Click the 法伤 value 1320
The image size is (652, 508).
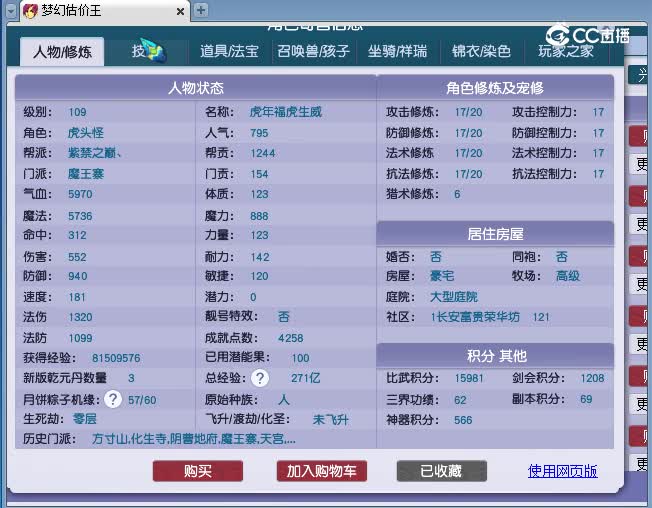pos(80,317)
